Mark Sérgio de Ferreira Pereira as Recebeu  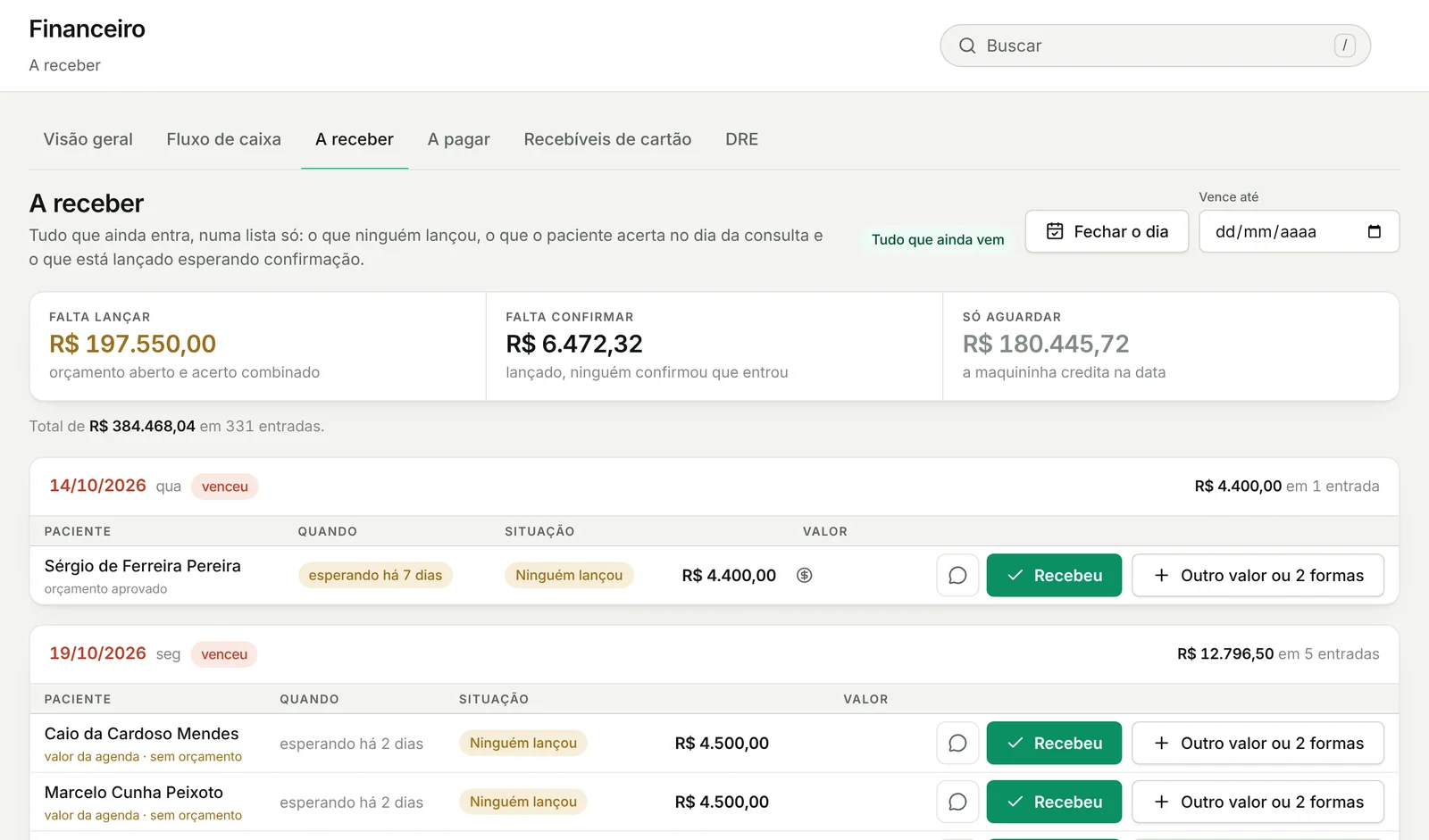(x=1054, y=576)
